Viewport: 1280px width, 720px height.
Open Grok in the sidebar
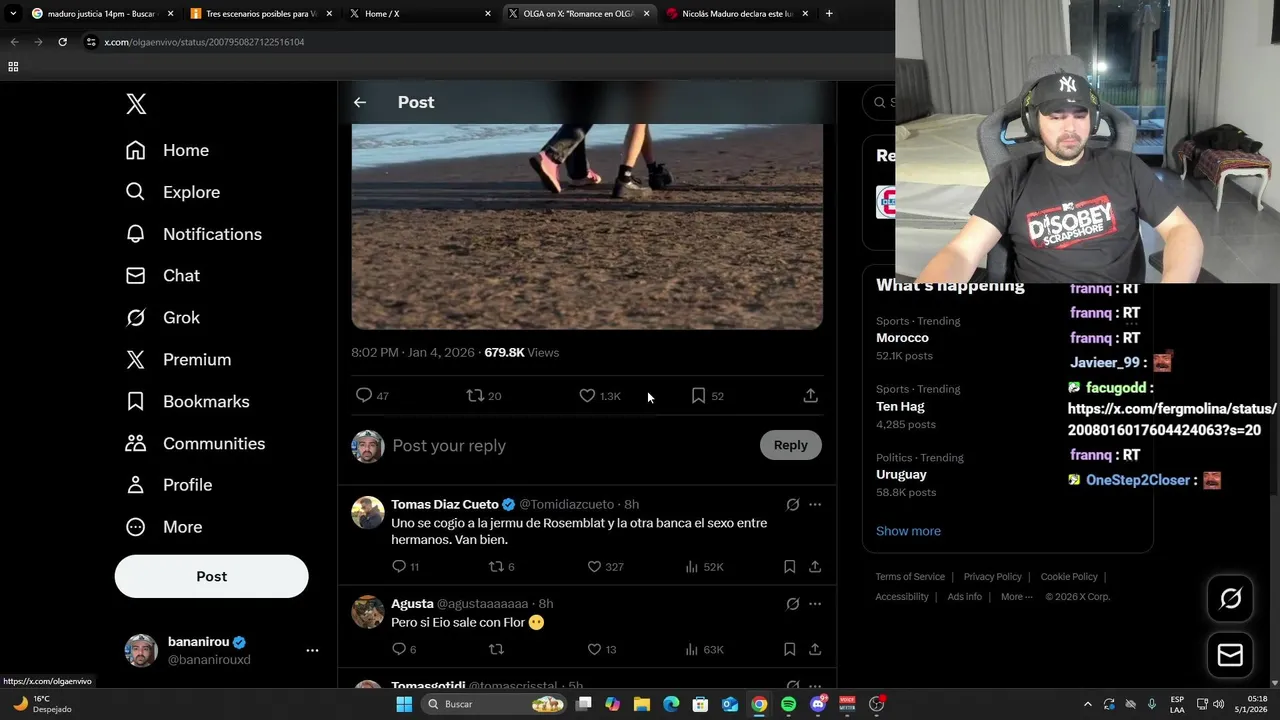[x=162, y=317]
